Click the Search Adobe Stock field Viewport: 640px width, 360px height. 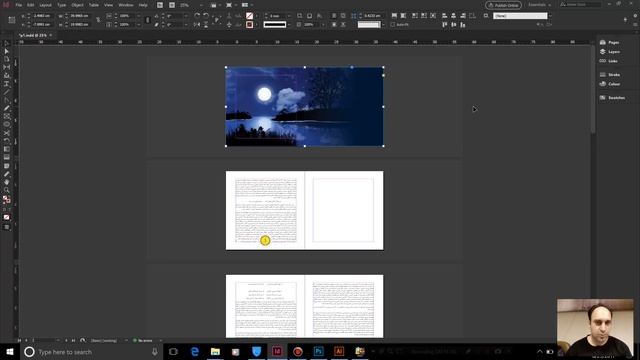click(x=580, y=4)
